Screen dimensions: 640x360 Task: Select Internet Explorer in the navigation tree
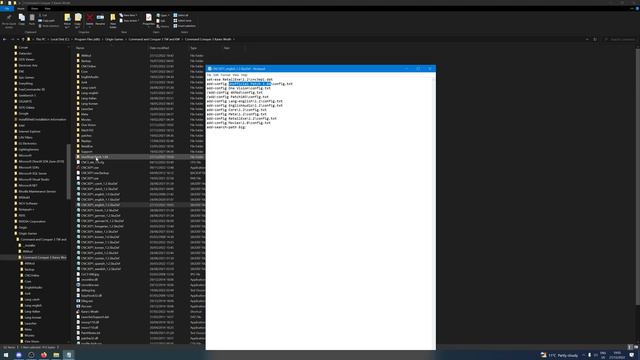(29, 131)
